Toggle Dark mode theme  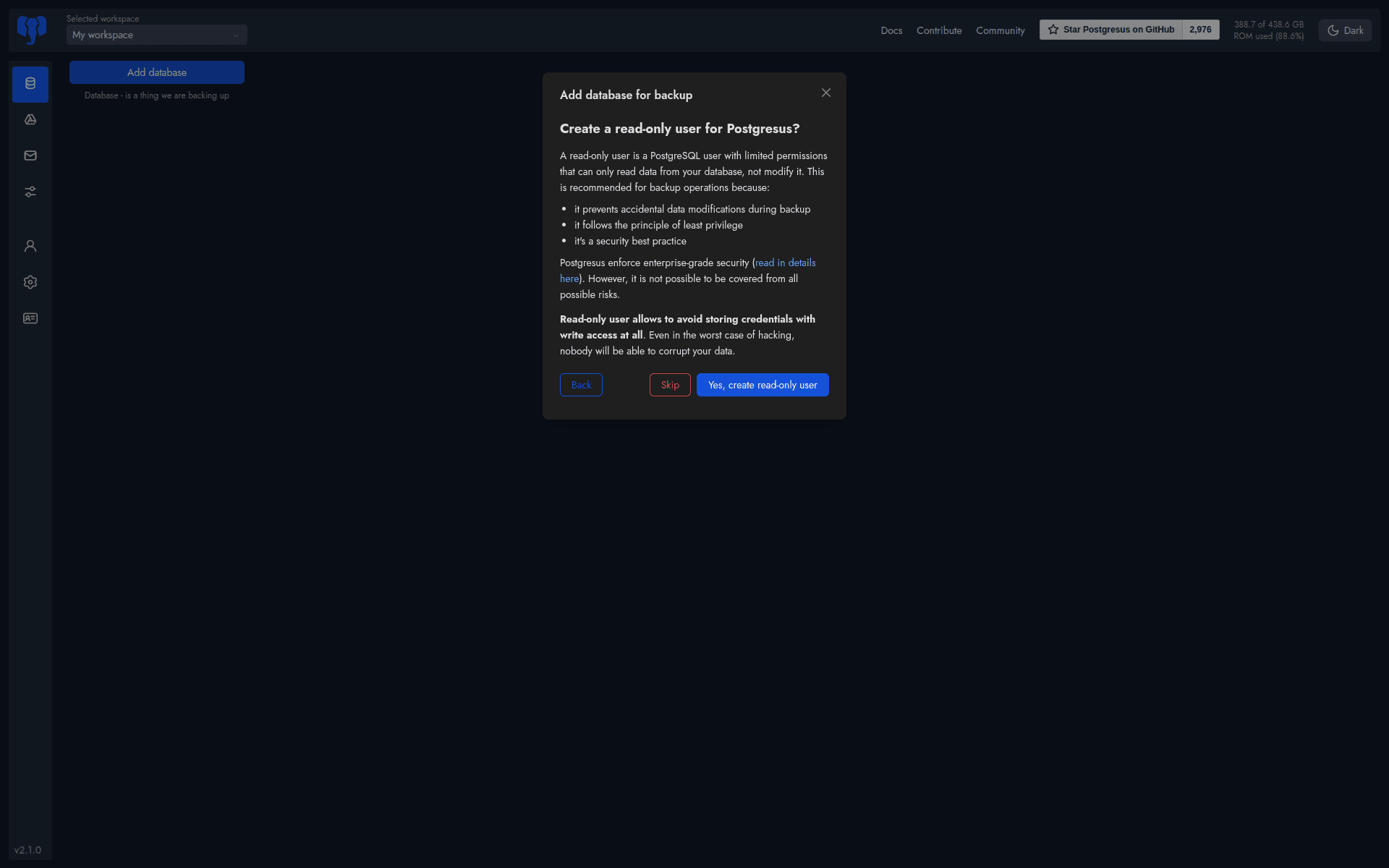click(1344, 30)
